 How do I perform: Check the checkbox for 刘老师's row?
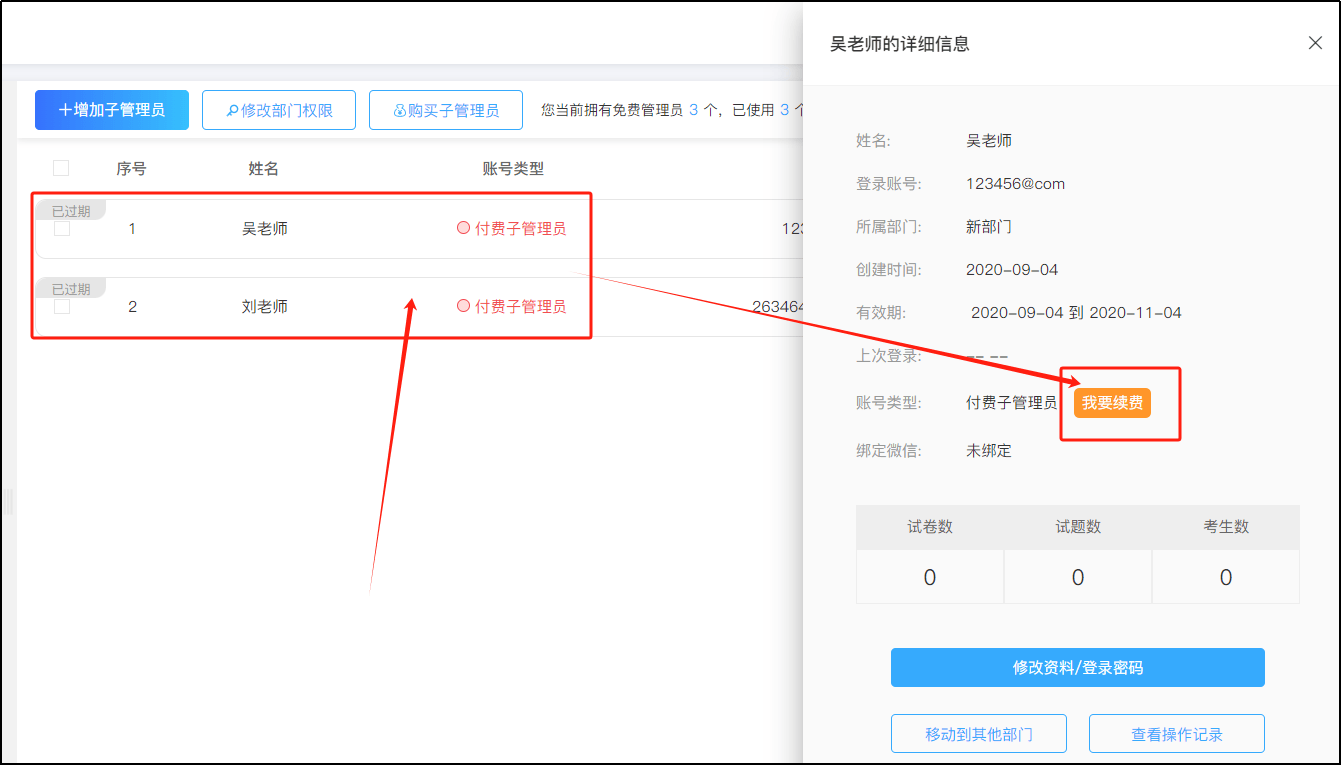point(62,306)
